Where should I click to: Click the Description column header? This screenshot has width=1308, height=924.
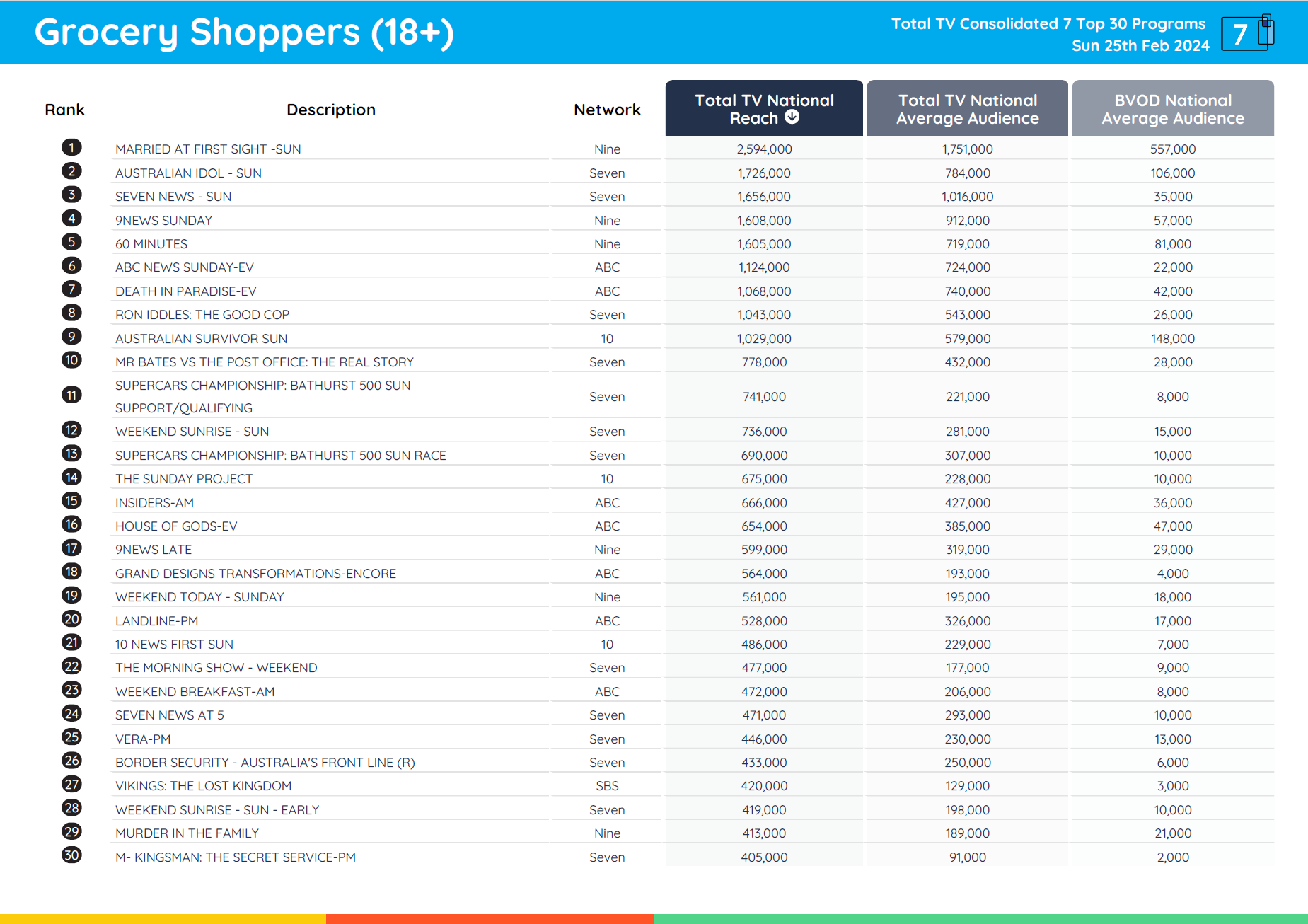pos(330,110)
